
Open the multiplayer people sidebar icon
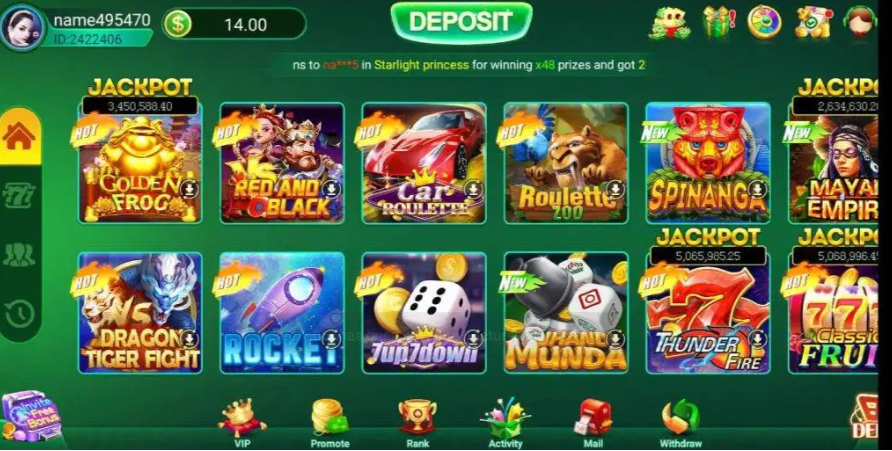pyautogui.click(x=19, y=254)
